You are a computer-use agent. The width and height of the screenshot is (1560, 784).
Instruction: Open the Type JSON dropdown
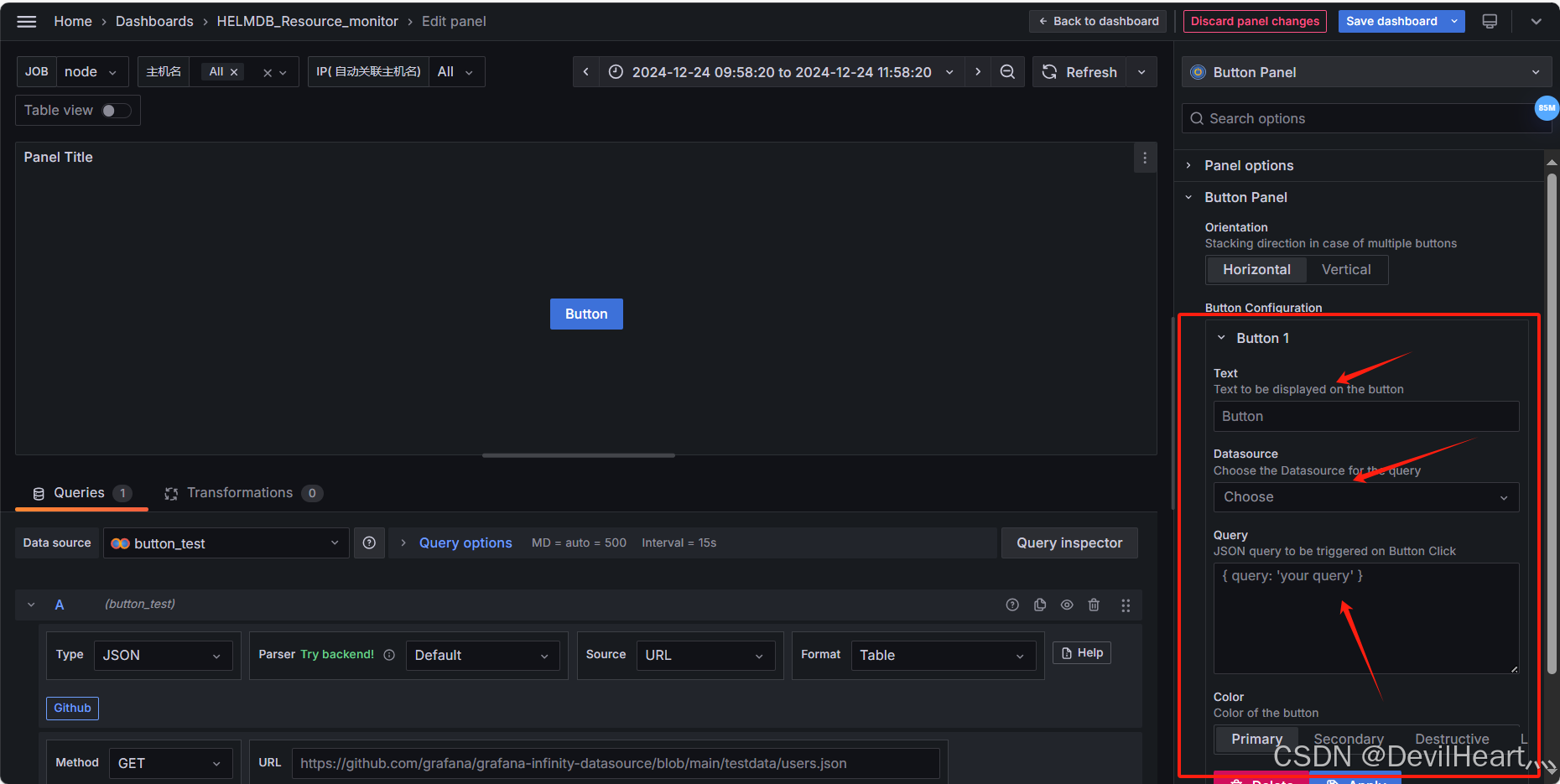coord(163,656)
